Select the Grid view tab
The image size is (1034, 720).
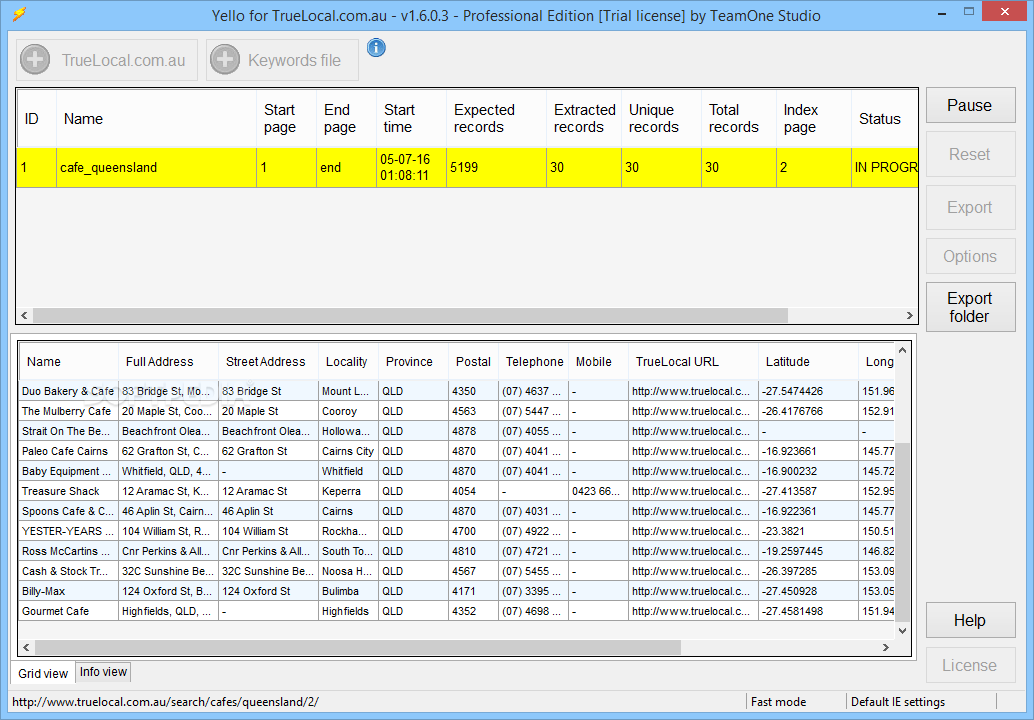tap(43, 673)
